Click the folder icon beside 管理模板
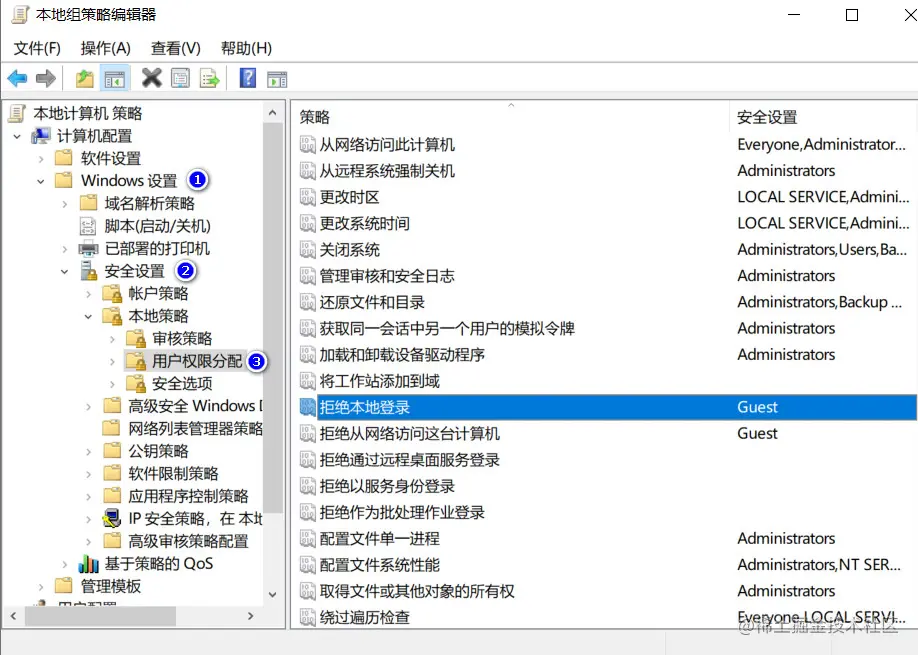This screenshot has width=918, height=655. [x=64, y=586]
